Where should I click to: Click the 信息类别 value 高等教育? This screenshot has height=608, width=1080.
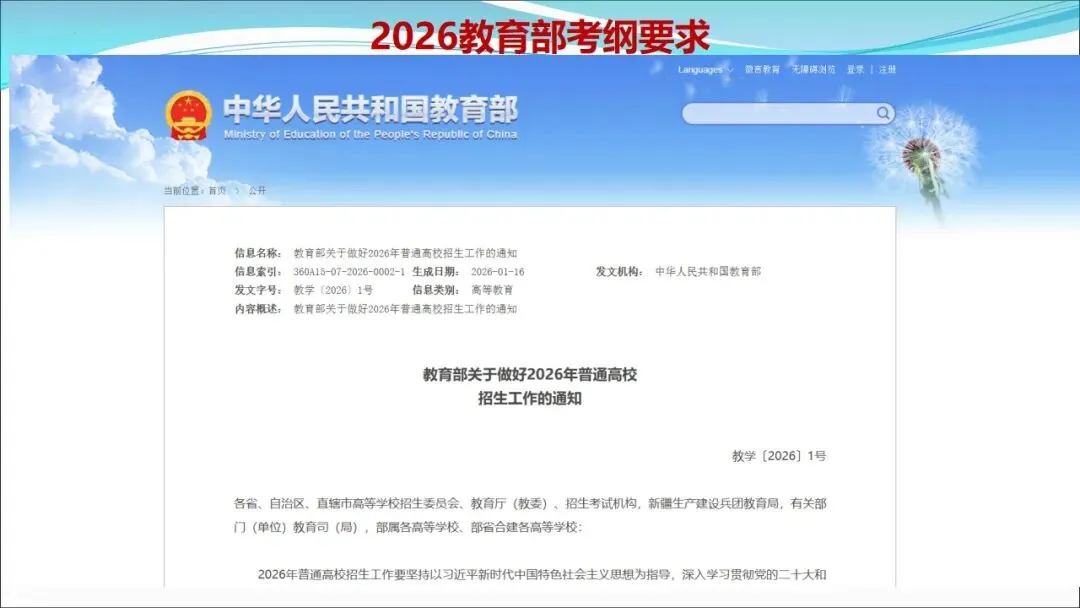(492, 291)
